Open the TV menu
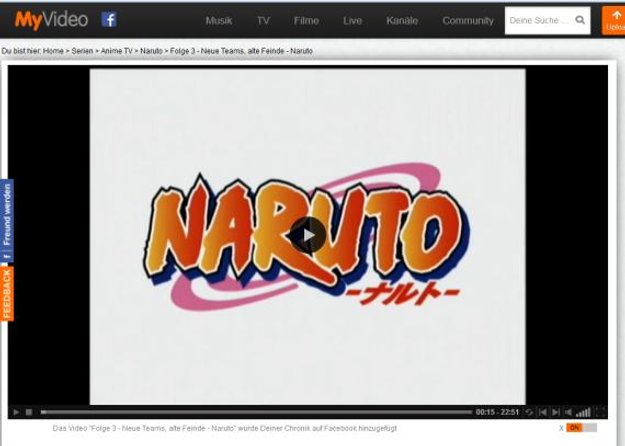 pos(263,20)
